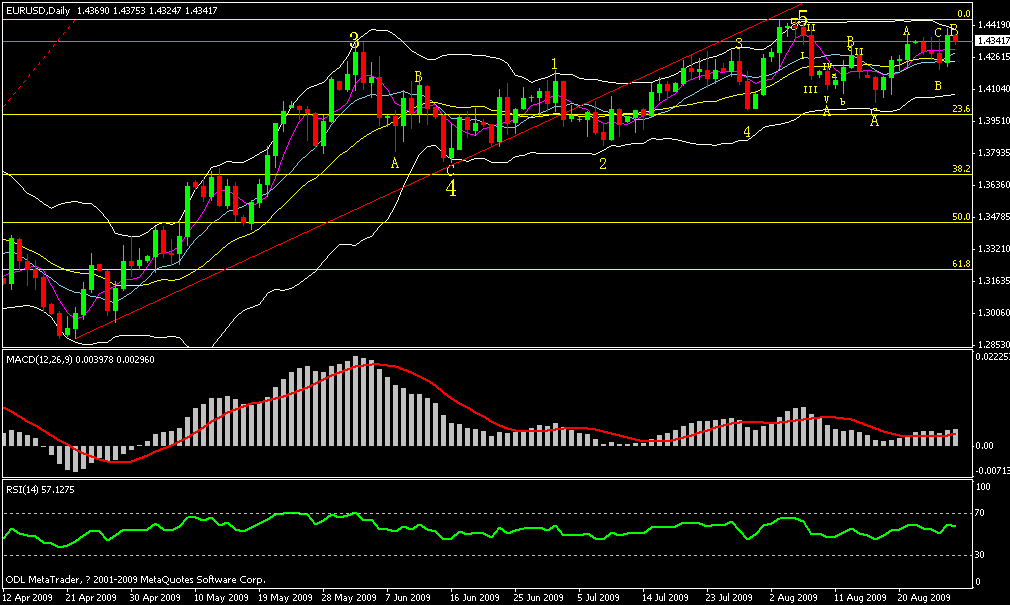Click the 1.31635 price scale value
This screenshot has width=1010, height=605.
point(993,281)
